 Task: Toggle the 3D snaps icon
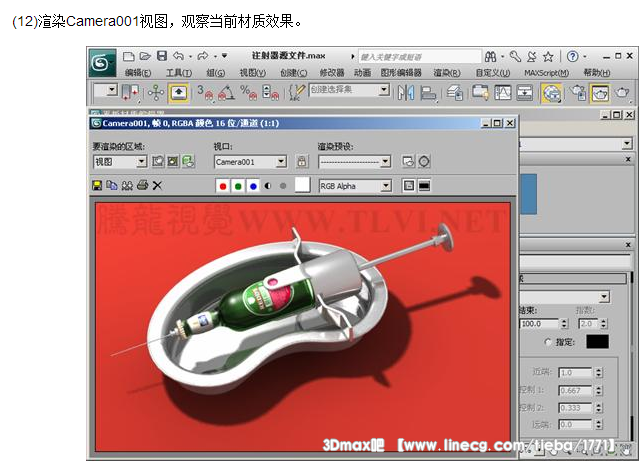206,92
